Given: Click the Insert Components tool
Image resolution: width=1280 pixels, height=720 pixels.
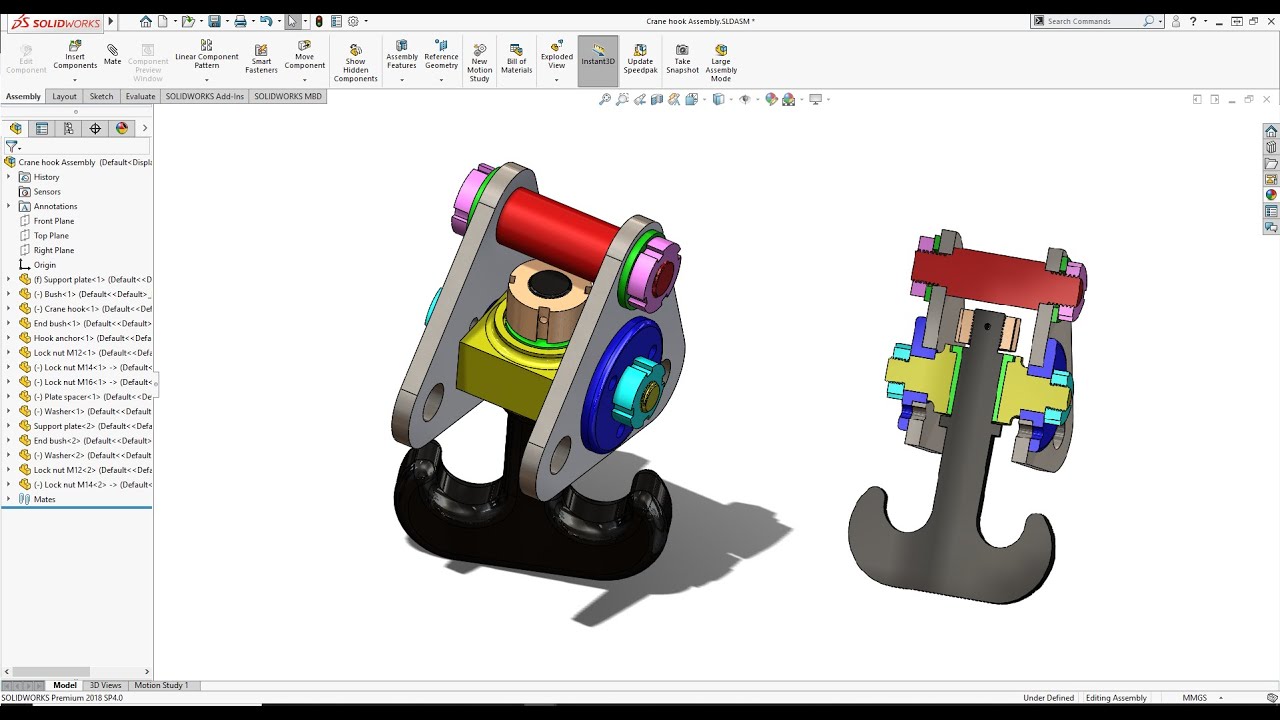Looking at the screenshot, I should point(75,55).
